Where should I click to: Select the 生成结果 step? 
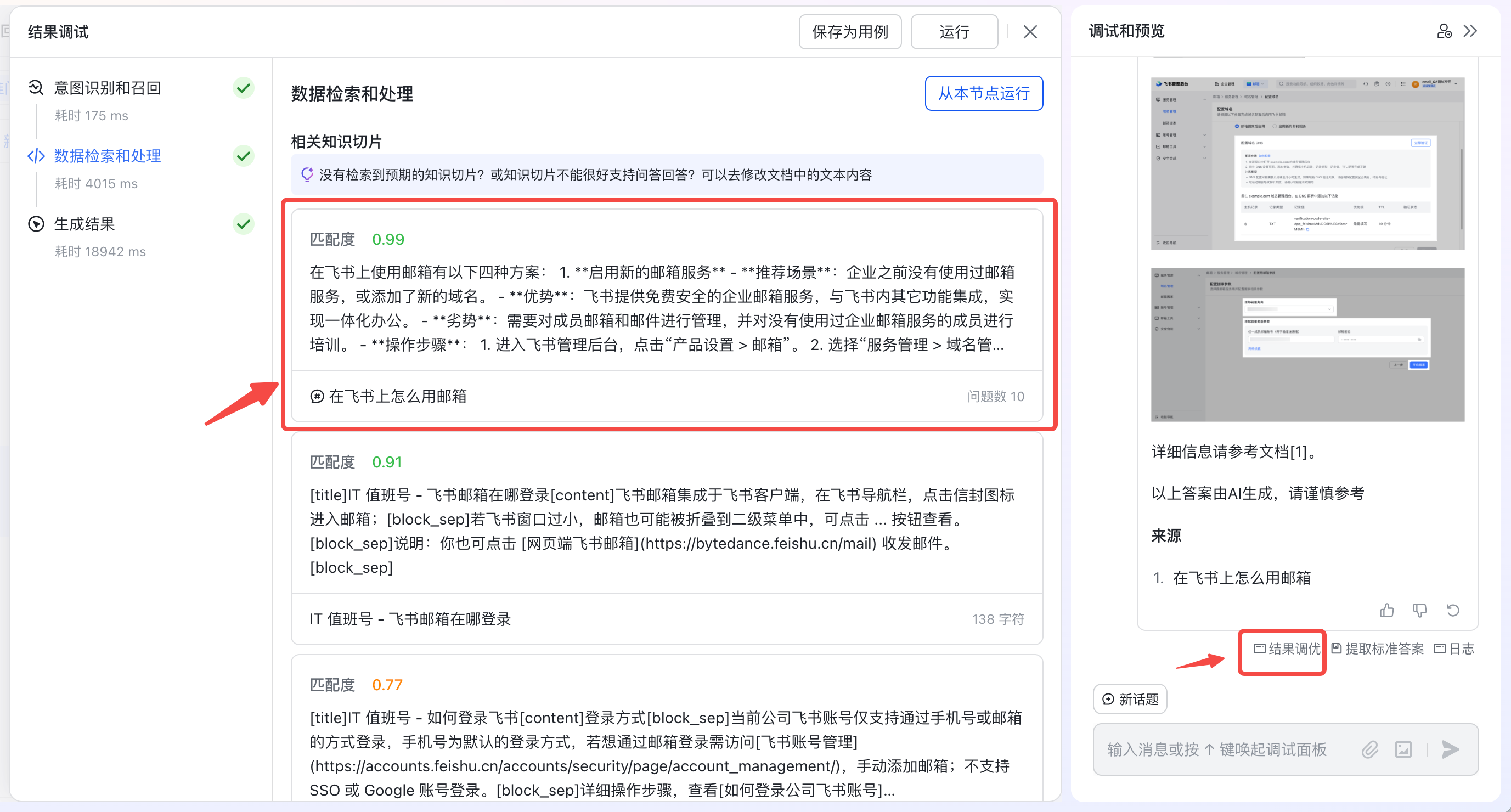(x=84, y=224)
